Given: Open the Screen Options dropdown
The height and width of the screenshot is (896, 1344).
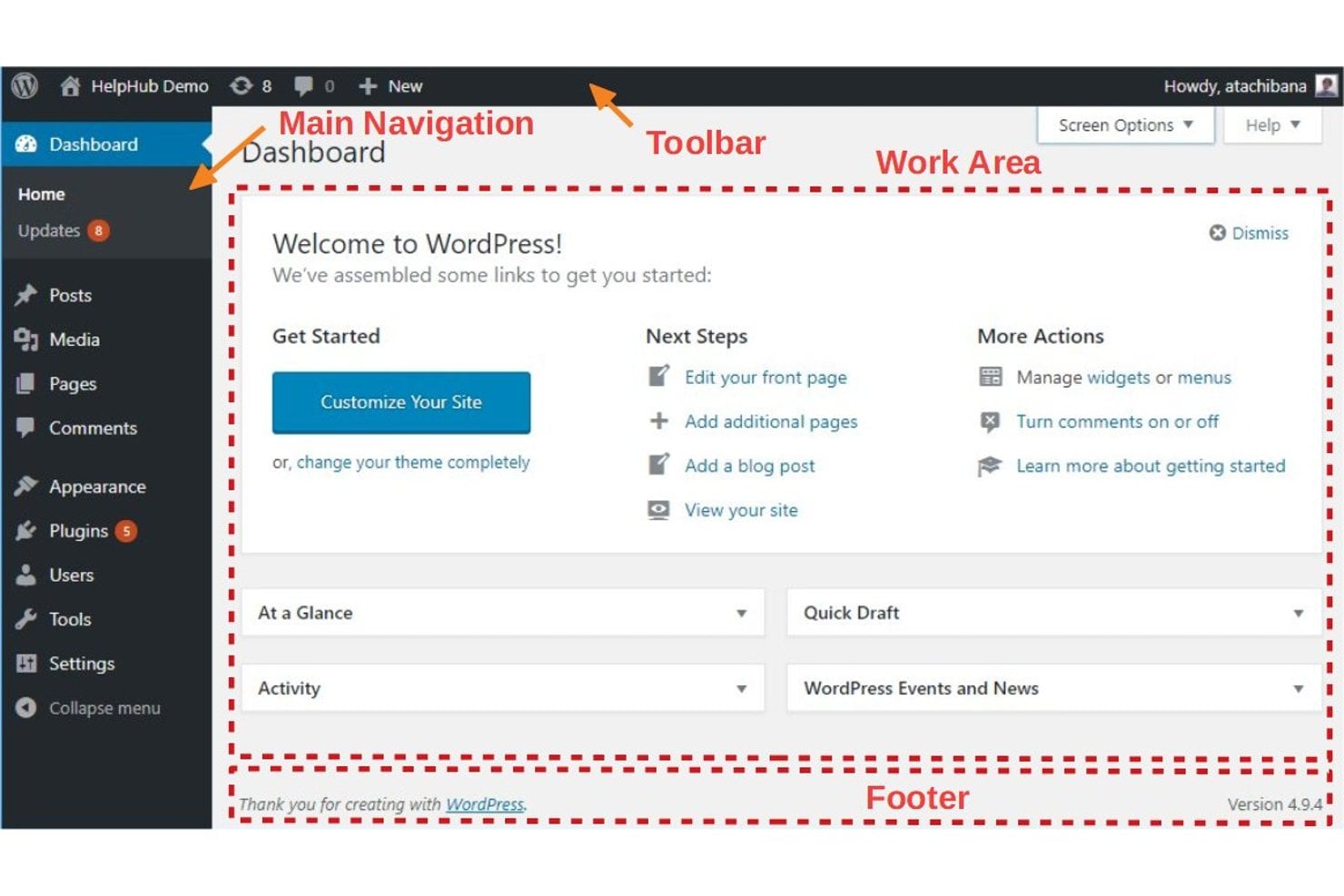Looking at the screenshot, I should [x=1126, y=125].
